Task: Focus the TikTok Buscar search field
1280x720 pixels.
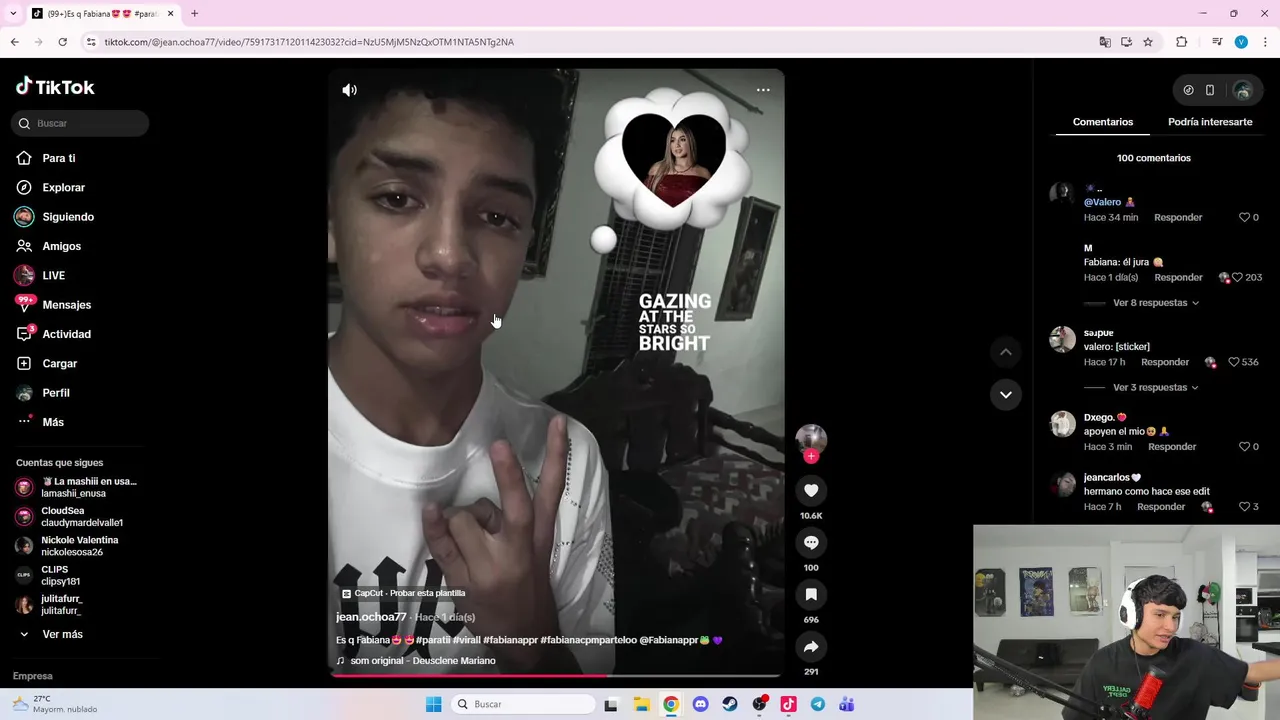Action: tap(81, 123)
